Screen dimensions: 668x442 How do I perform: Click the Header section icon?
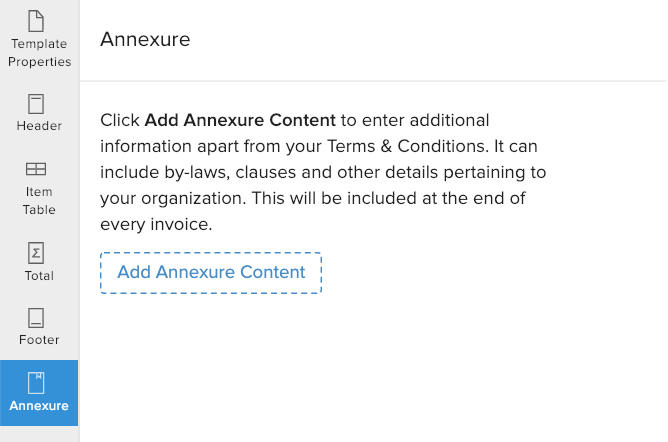pyautogui.click(x=38, y=103)
